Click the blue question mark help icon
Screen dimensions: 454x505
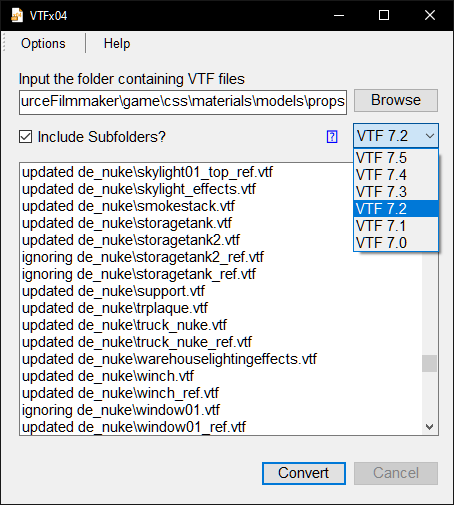coord(332,137)
